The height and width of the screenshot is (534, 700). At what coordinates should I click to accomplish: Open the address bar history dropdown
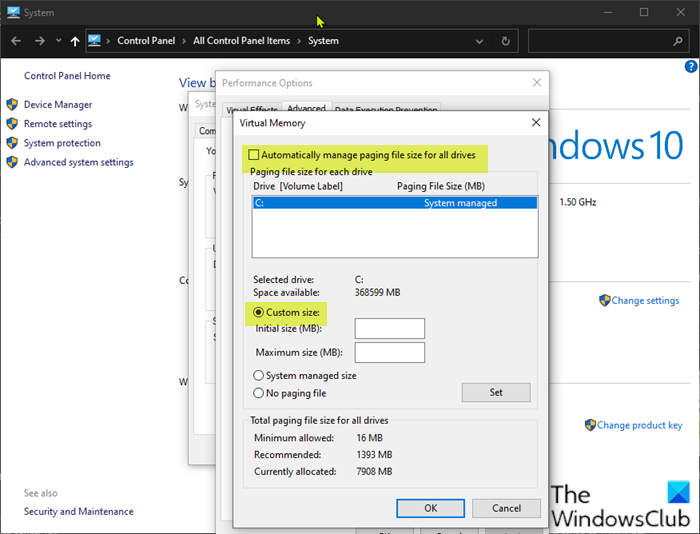[x=480, y=41]
